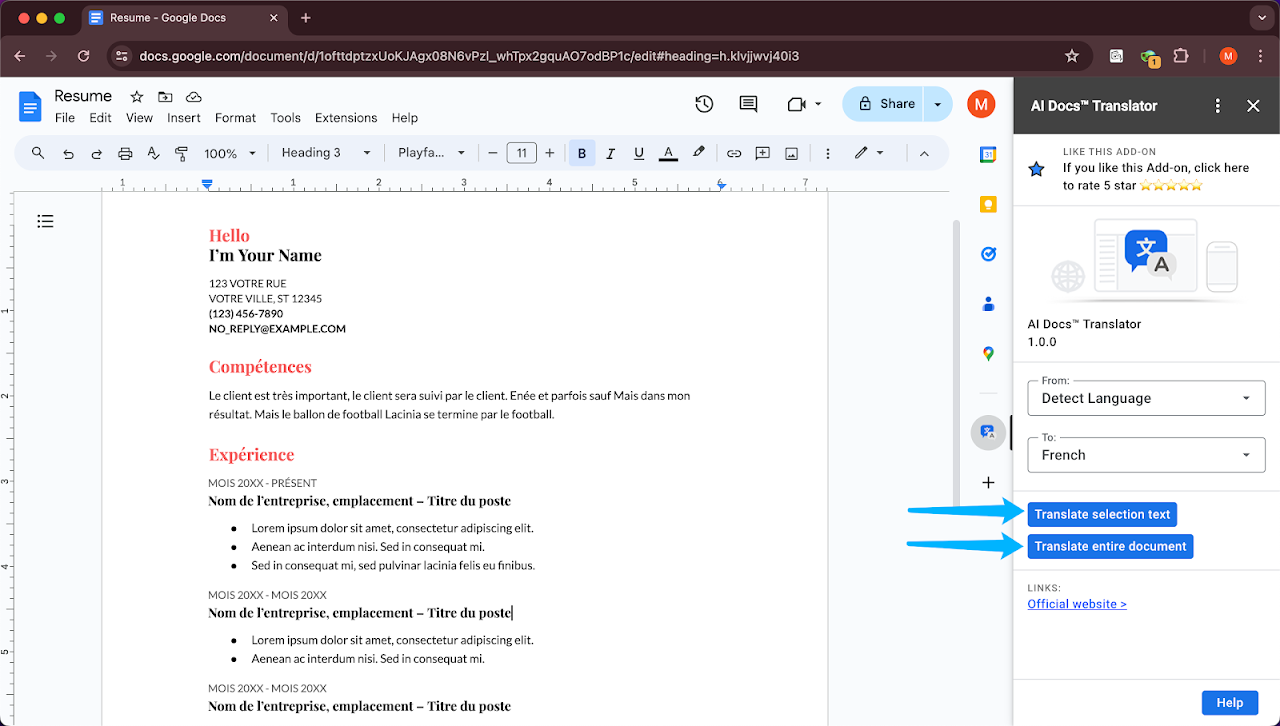
Task: Open the Share options dropdown arrow
Action: coord(938,104)
